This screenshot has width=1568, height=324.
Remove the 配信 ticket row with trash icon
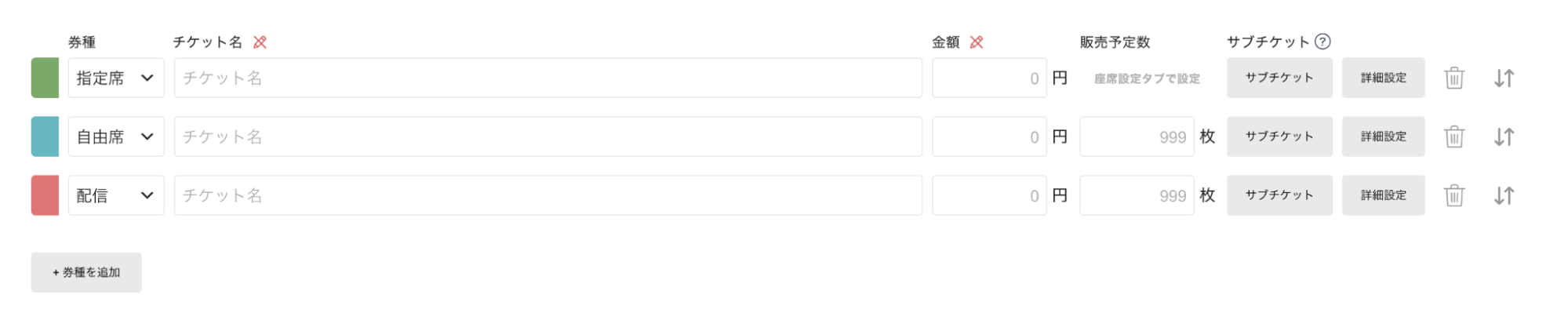(x=1453, y=195)
